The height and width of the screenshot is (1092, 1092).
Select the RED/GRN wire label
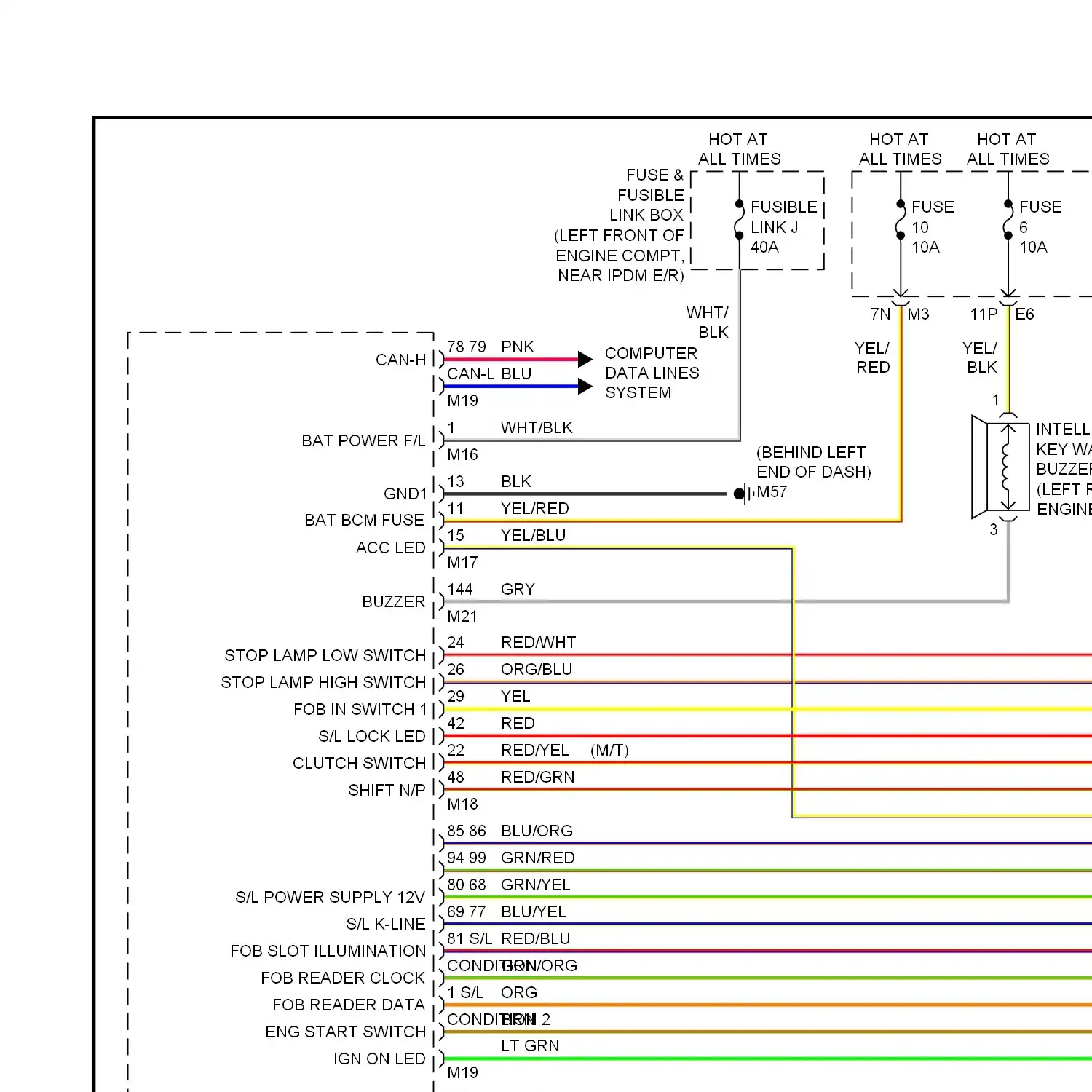pyautogui.click(x=538, y=777)
